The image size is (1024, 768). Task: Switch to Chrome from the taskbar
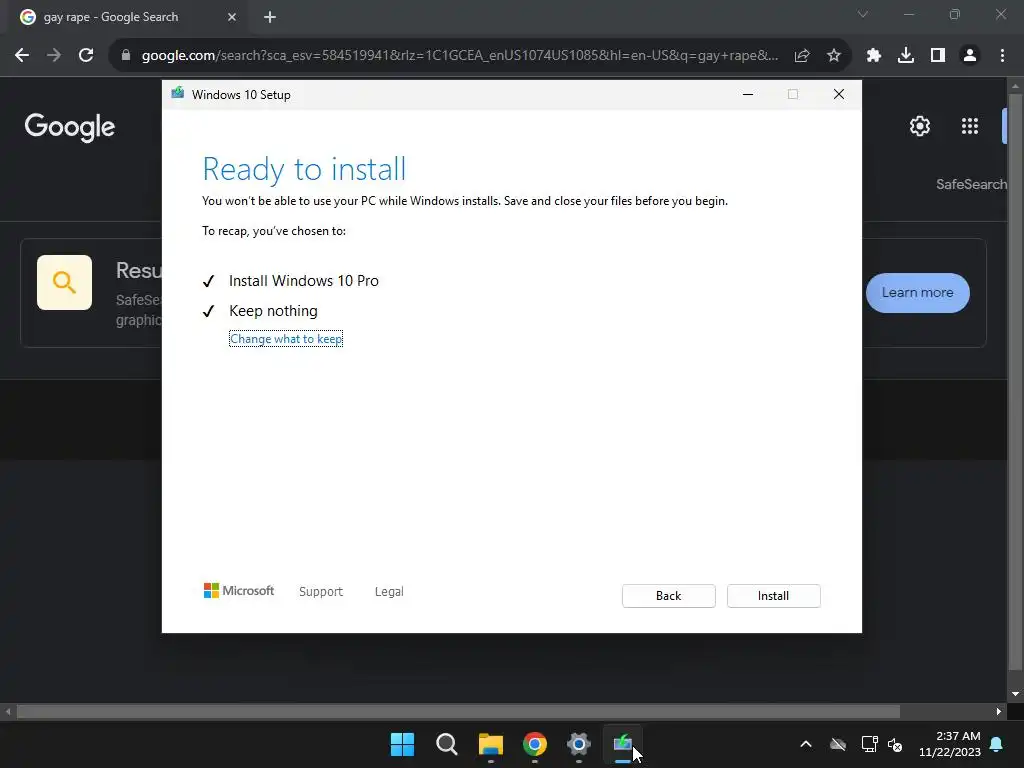click(535, 744)
